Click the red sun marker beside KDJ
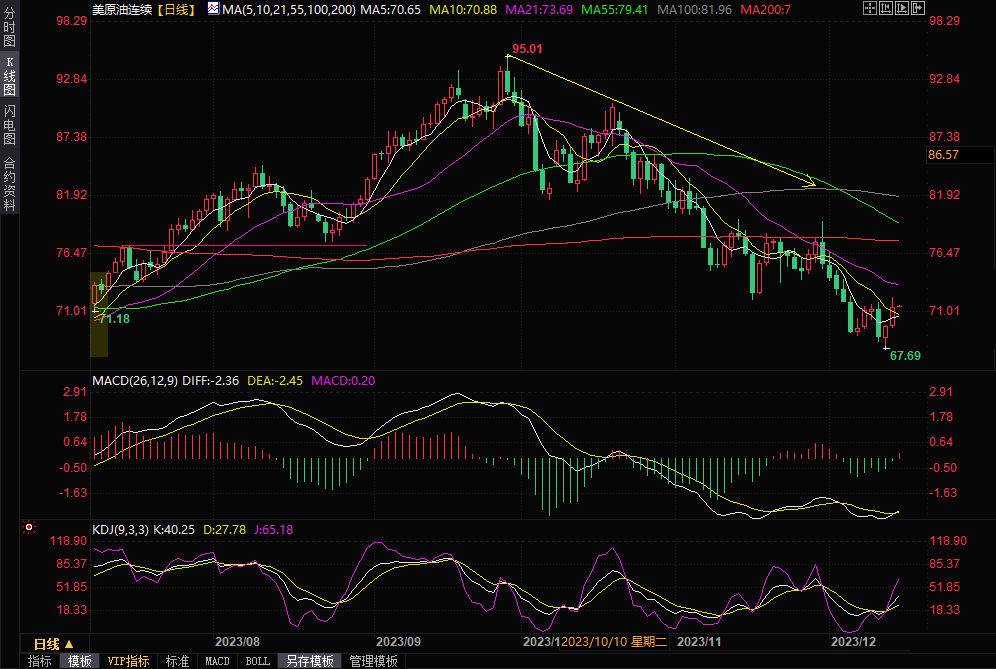Image resolution: width=996 pixels, height=669 pixels. (28, 527)
